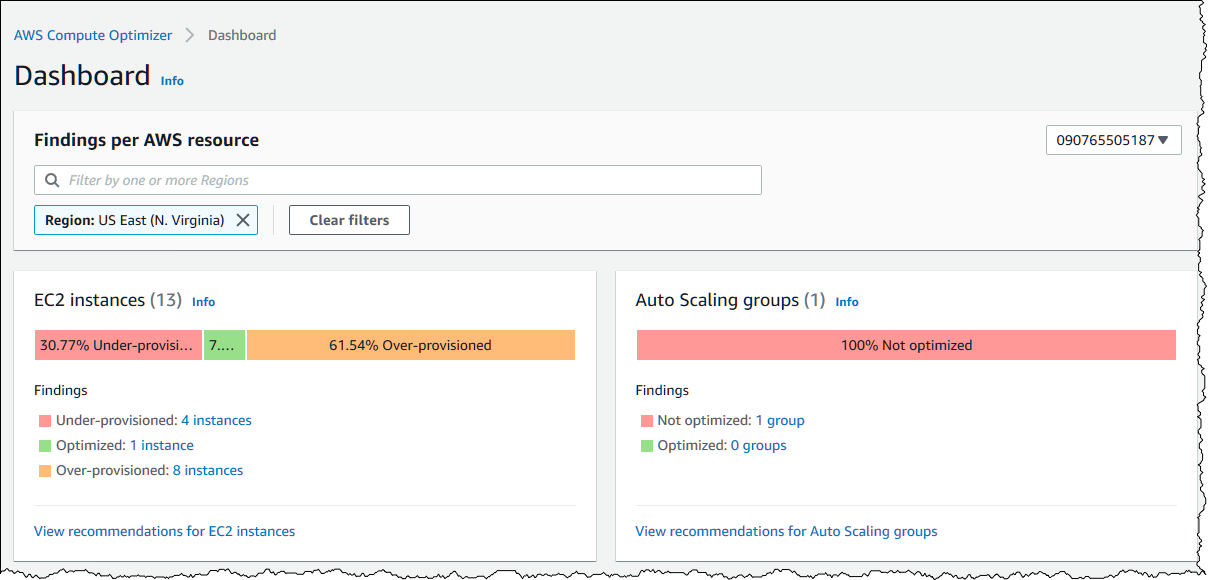1208x580 pixels.
Task: Click the orange Over-provisioned legend square
Action: pos(43,470)
